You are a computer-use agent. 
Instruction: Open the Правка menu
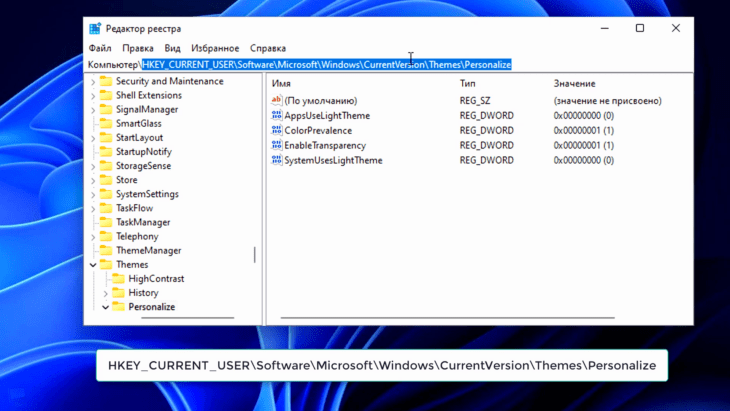(x=138, y=48)
